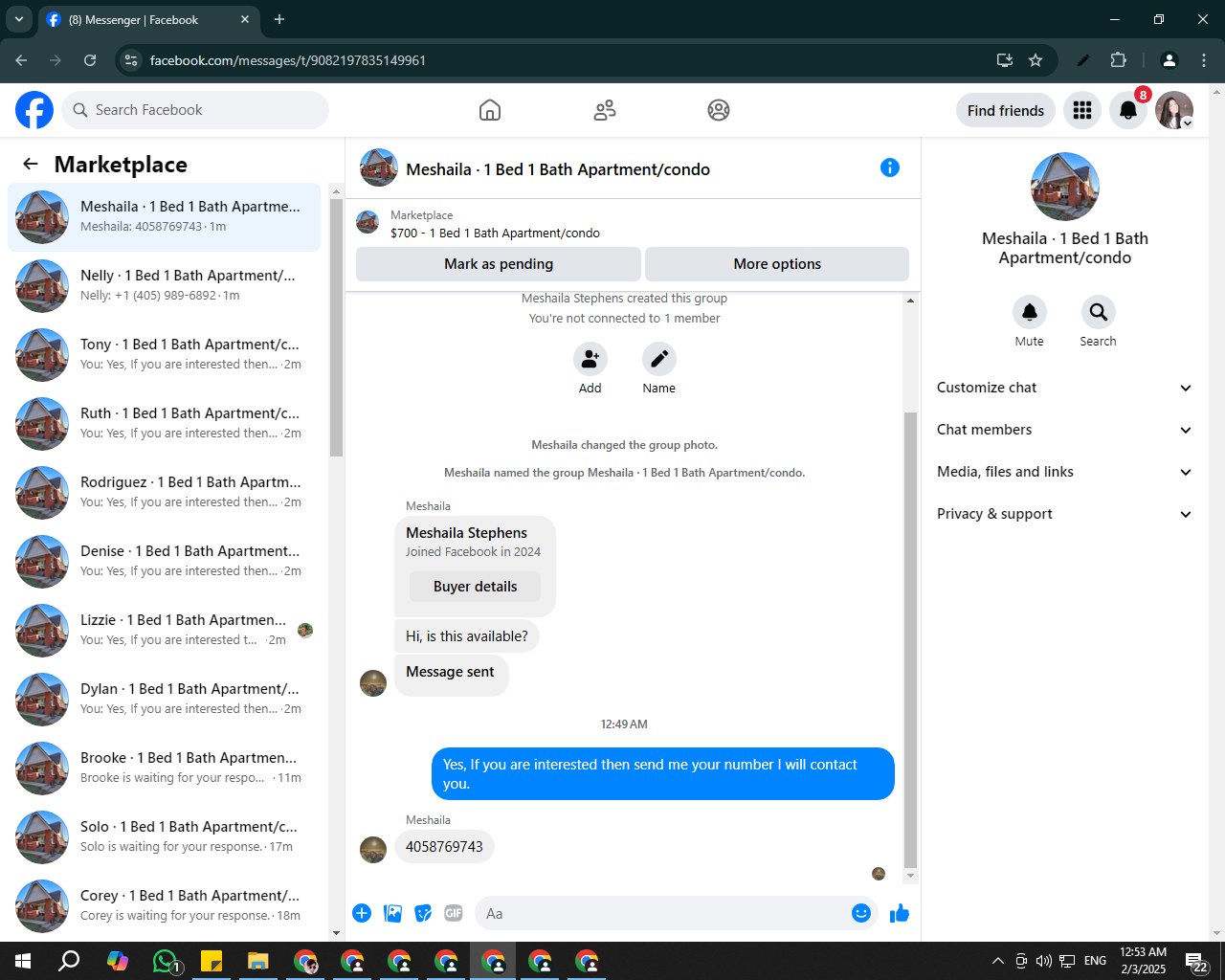Edit the group Name pencil icon
Screen dimensions: 1225x980
point(659,359)
